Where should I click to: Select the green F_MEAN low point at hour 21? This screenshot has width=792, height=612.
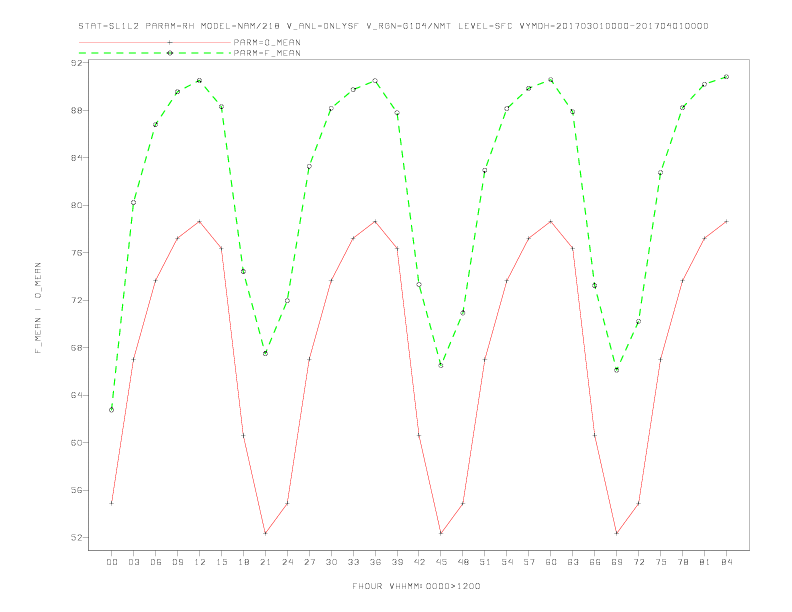[x=265, y=353]
